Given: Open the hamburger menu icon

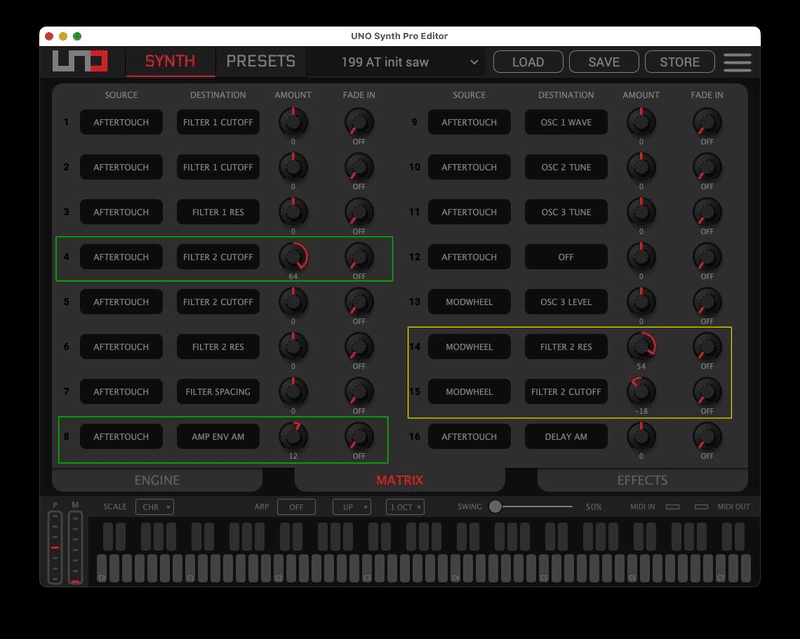Looking at the screenshot, I should click(x=737, y=62).
